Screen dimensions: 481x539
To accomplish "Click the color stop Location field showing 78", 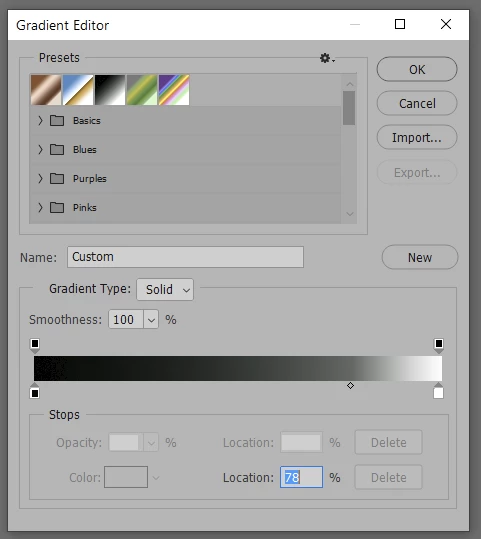I will (x=301, y=477).
